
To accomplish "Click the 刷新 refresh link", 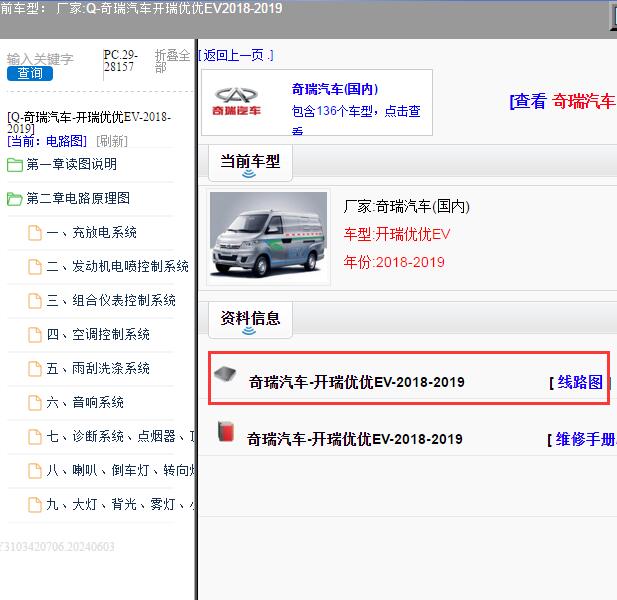I will coord(112,141).
